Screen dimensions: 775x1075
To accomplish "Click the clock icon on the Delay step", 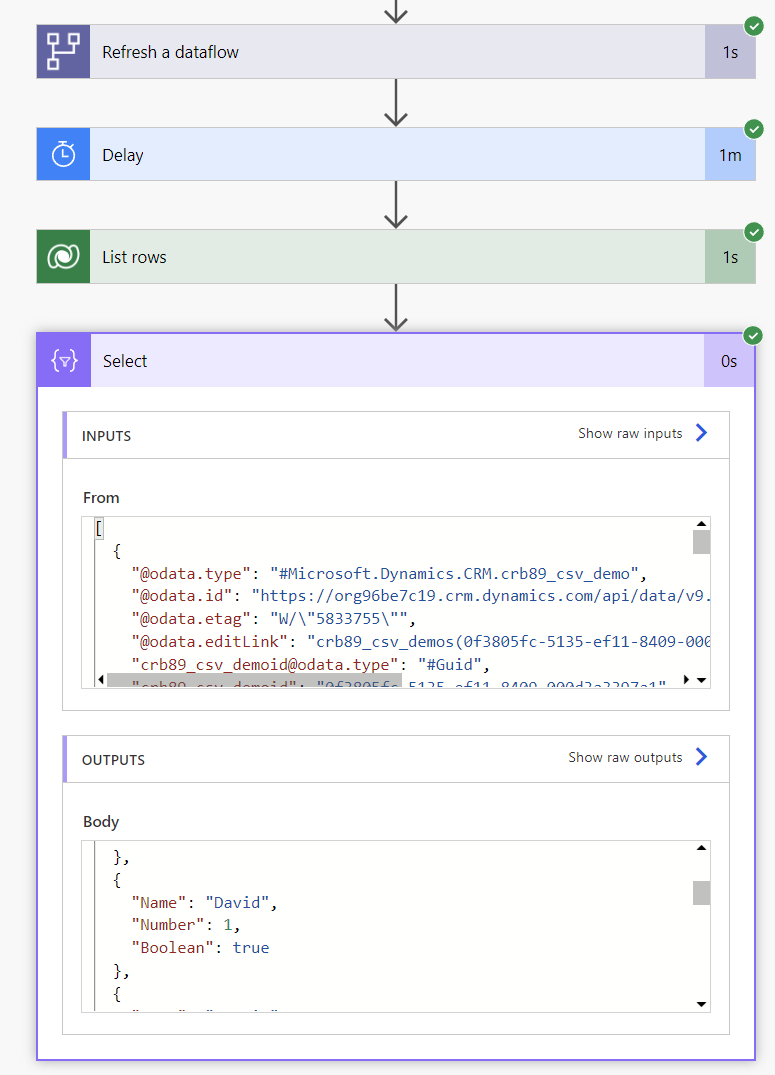I will (63, 154).
